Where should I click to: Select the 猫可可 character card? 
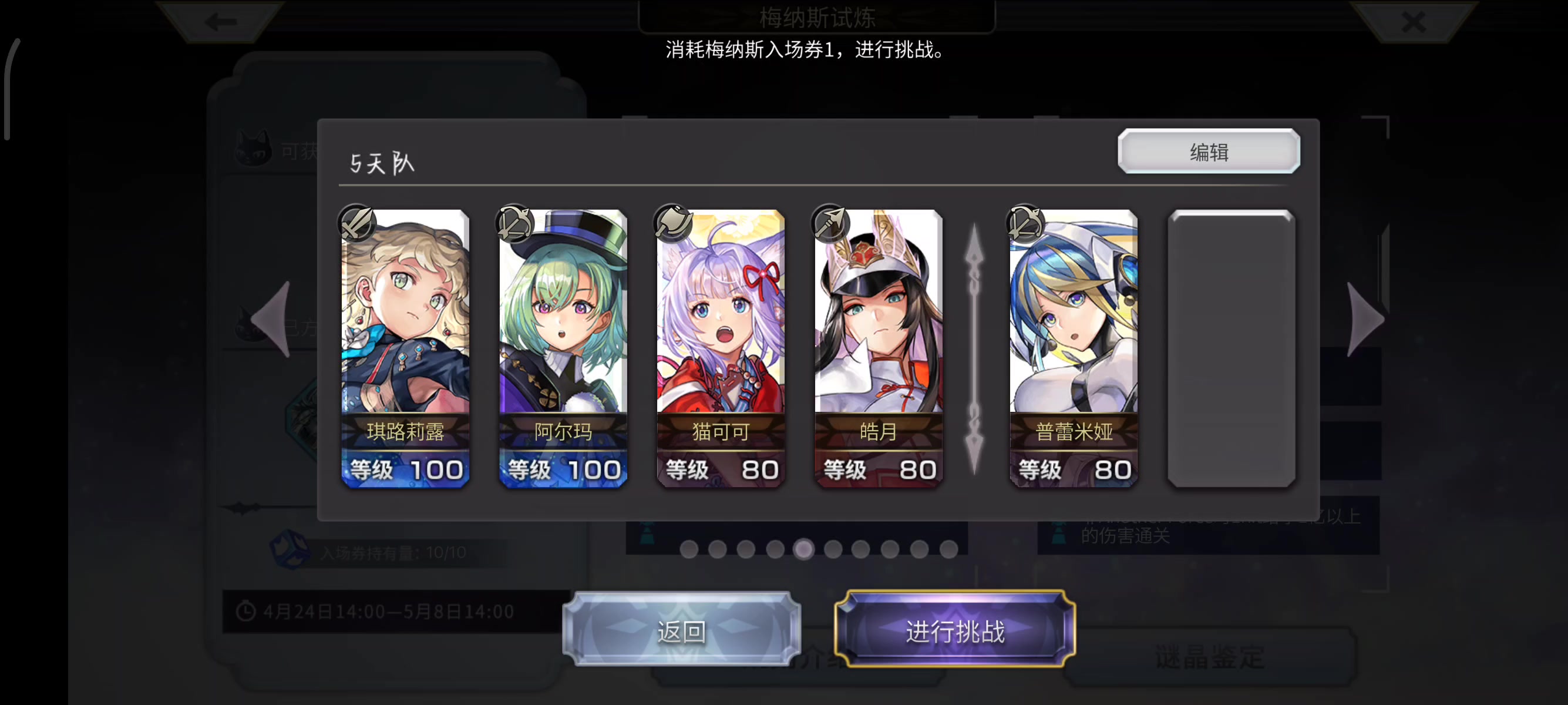coord(721,348)
